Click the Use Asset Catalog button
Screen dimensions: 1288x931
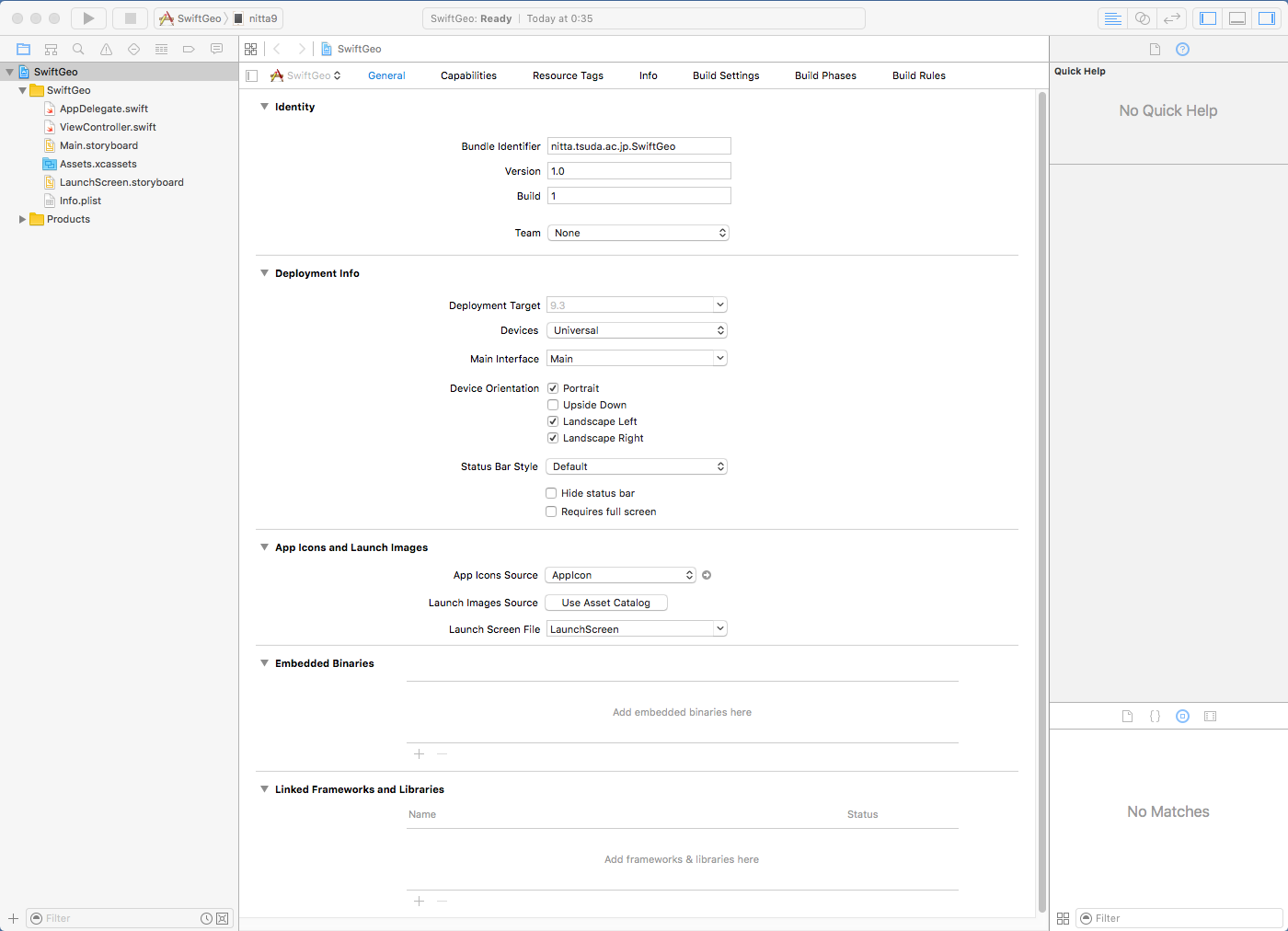pos(605,603)
